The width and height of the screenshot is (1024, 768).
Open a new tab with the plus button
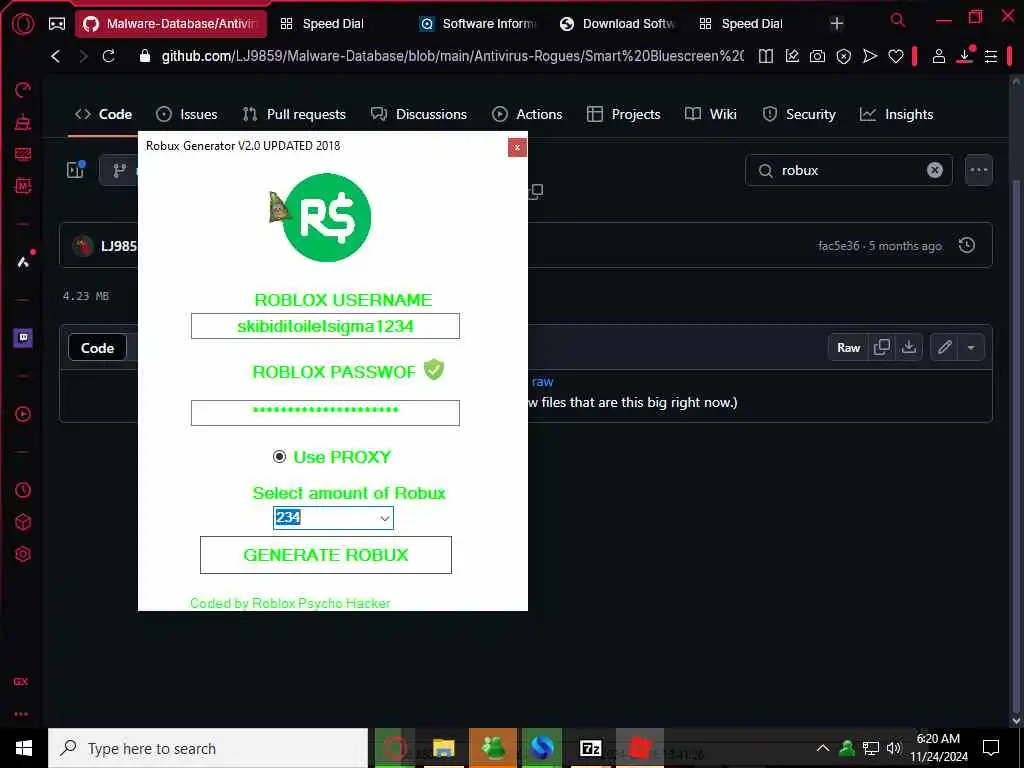837,24
